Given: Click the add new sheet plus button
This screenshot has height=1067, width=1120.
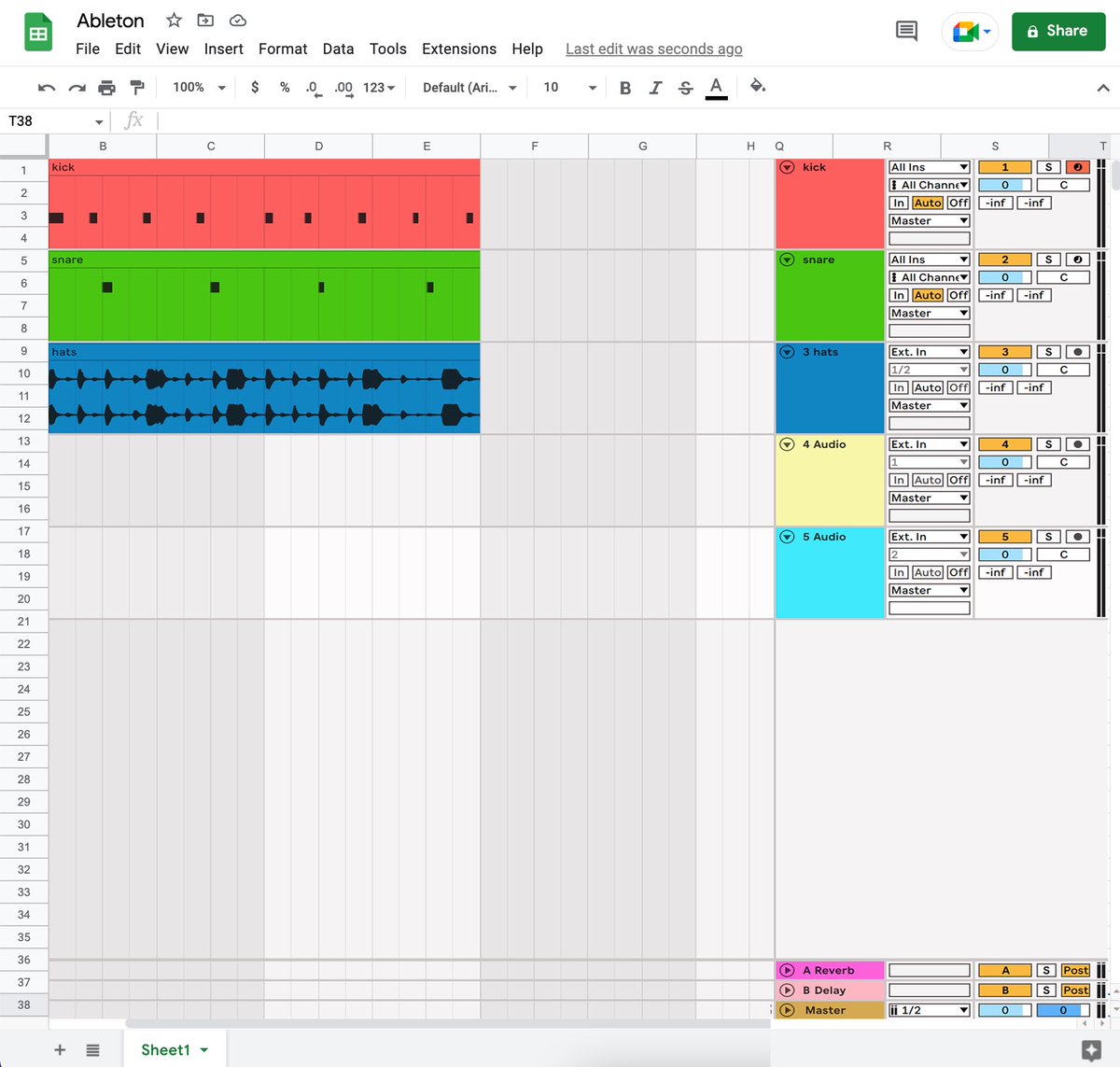Looking at the screenshot, I should tap(60, 1049).
